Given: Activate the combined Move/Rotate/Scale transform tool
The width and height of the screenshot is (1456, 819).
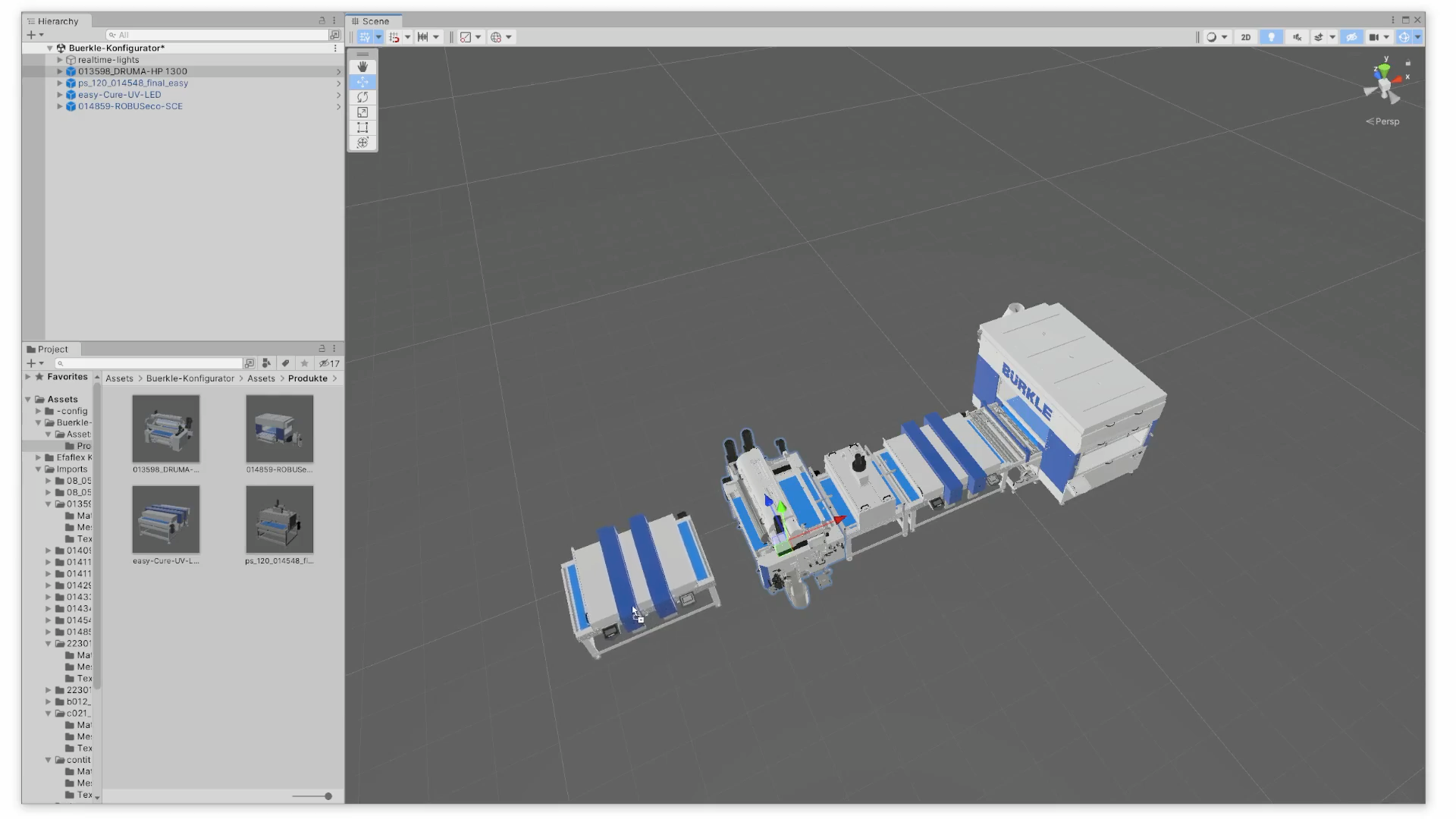Looking at the screenshot, I should (362, 143).
